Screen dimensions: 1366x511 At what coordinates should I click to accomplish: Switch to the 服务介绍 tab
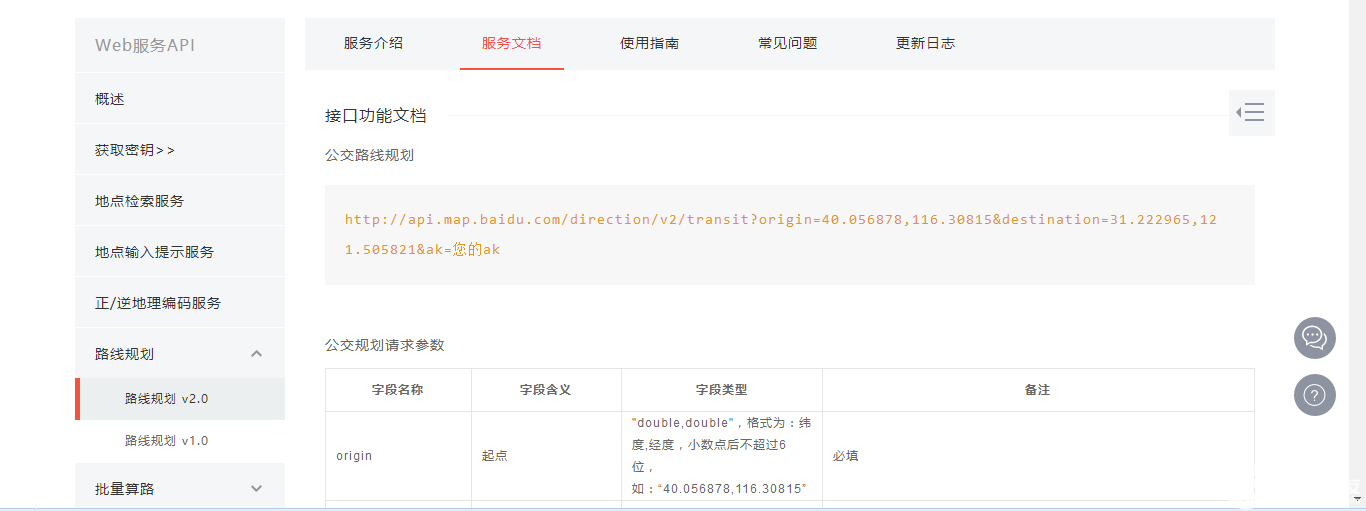click(373, 43)
